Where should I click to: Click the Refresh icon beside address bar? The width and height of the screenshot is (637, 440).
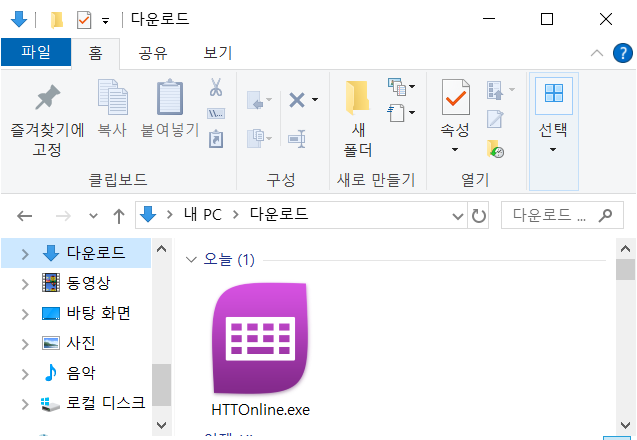point(479,215)
